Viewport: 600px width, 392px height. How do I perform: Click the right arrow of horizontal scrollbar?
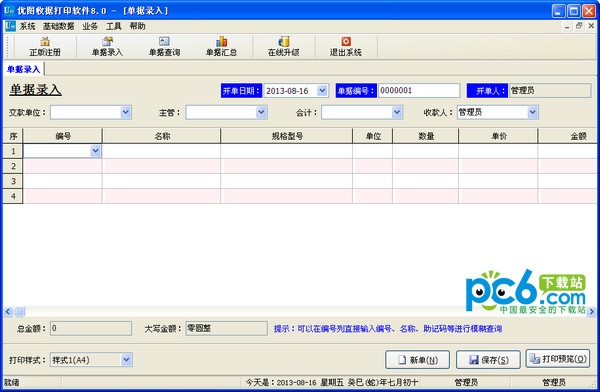(592, 312)
